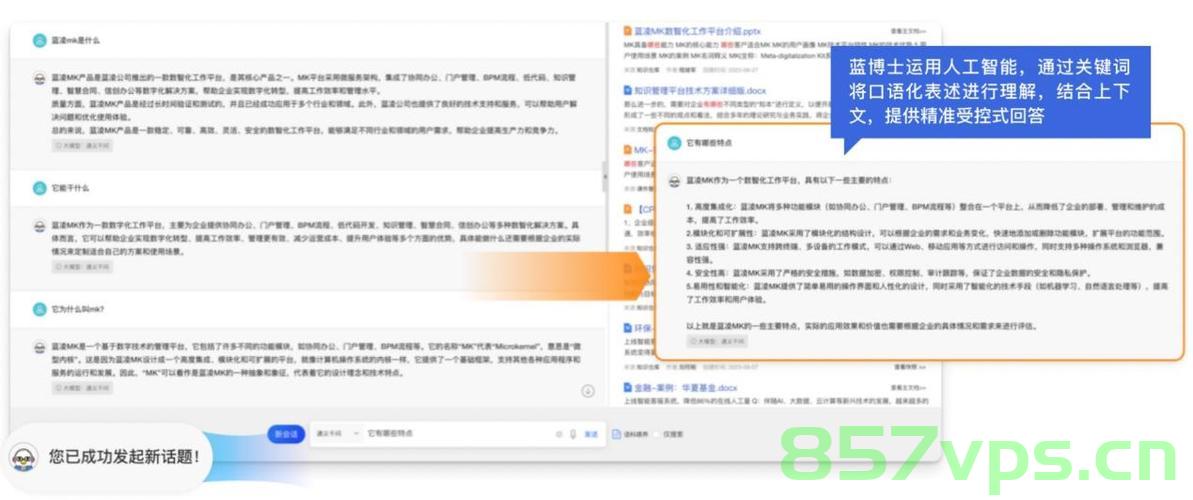This screenshot has width=1193, height=500.
Task: Click user avatar beside 它为什么叫mk? question
Action: [40, 309]
